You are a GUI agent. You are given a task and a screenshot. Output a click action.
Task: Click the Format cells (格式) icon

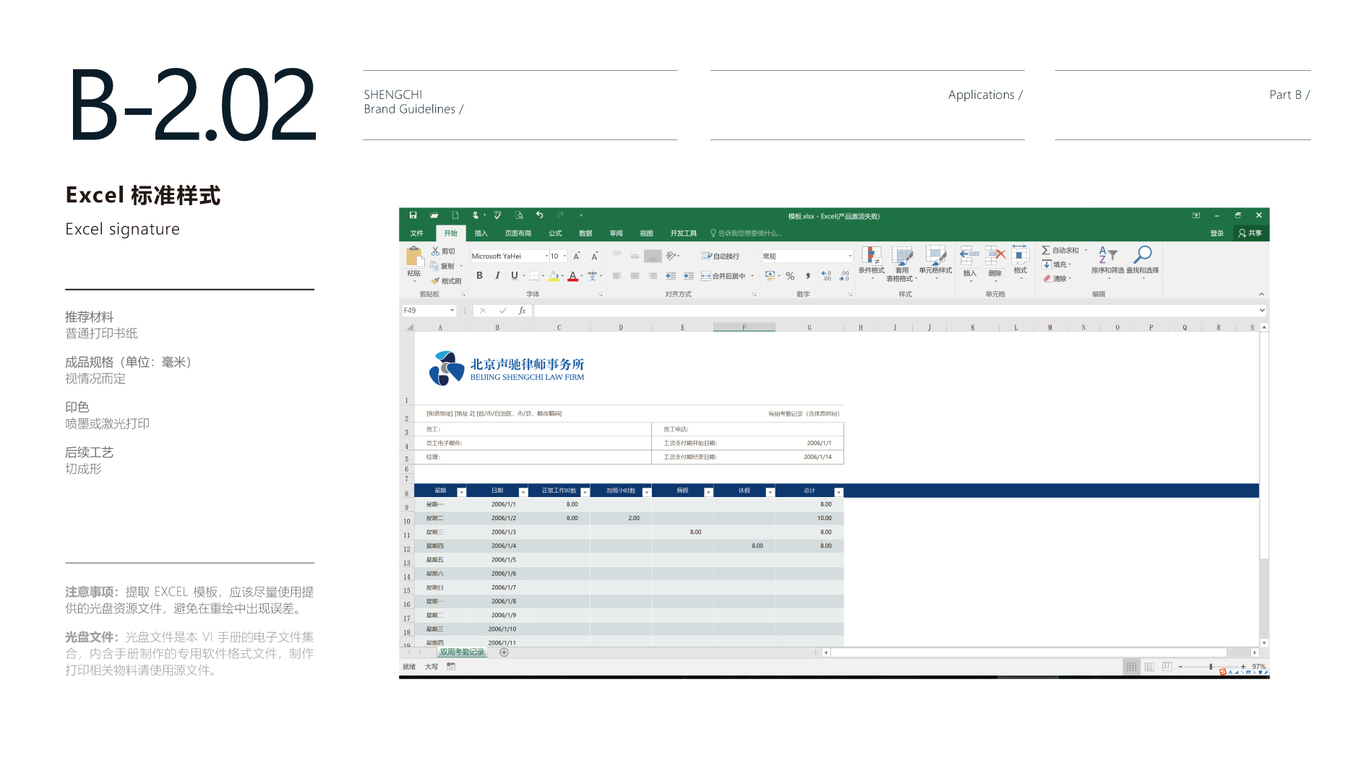tap(1020, 254)
